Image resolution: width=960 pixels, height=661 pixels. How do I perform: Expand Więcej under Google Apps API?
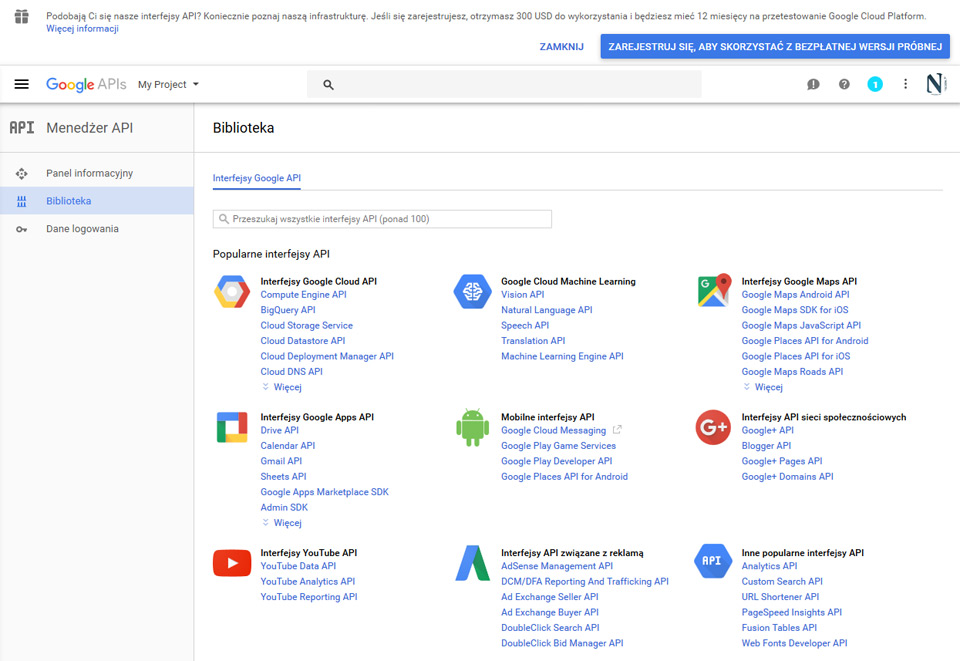(x=282, y=523)
